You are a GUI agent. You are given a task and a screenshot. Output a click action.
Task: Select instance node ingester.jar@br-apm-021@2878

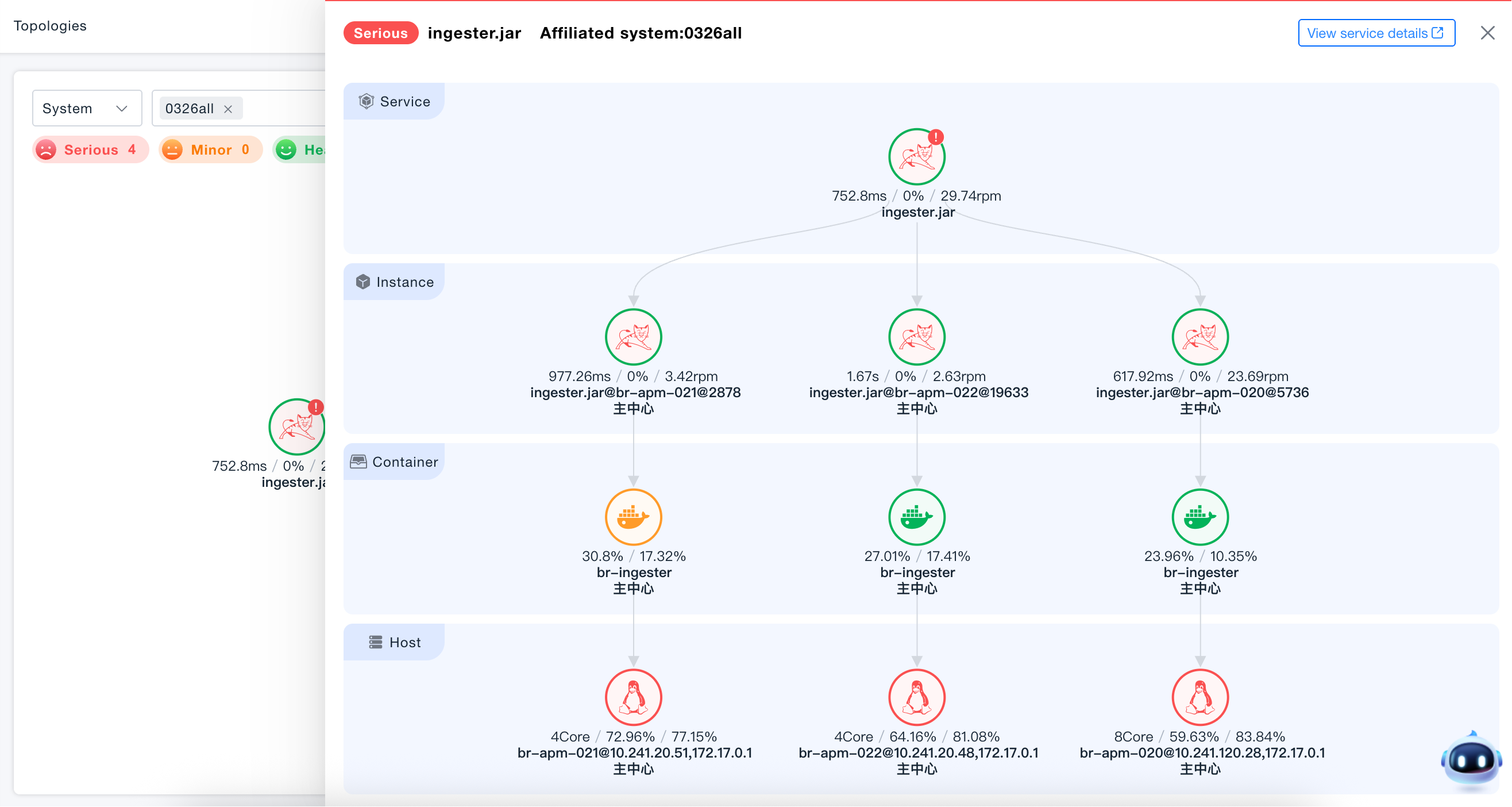[x=633, y=337]
